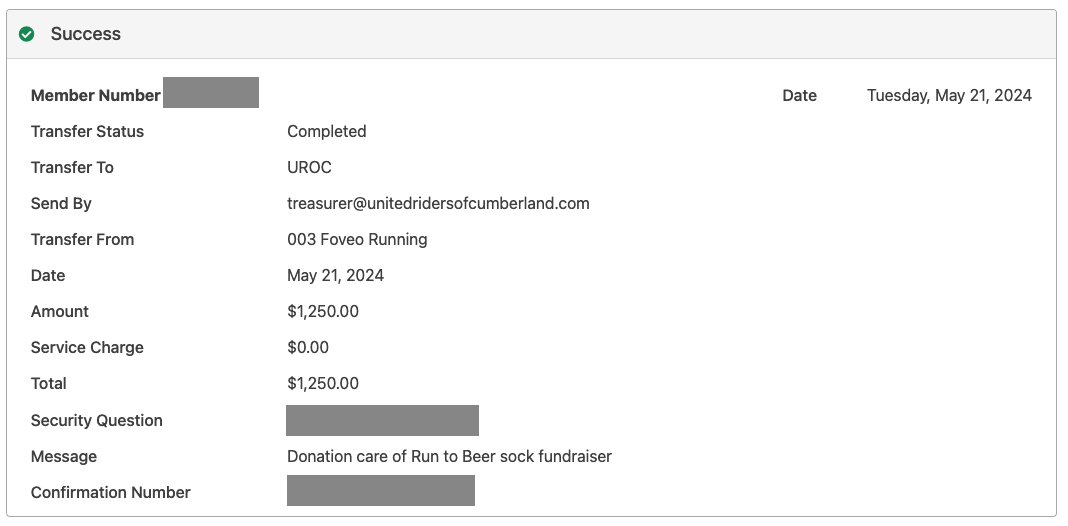Click the green success checkmark icon
The image size is (1068, 526).
point(27,34)
